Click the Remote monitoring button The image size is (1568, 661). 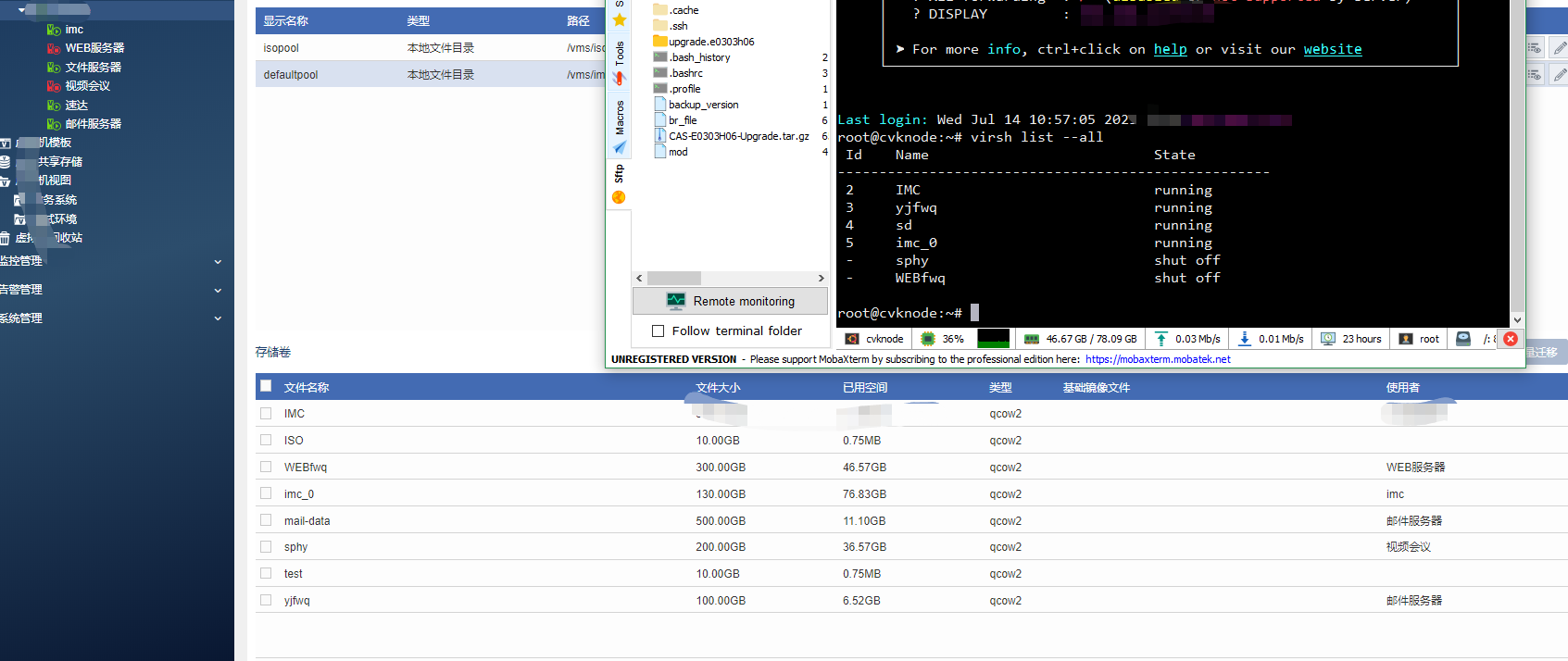point(730,301)
